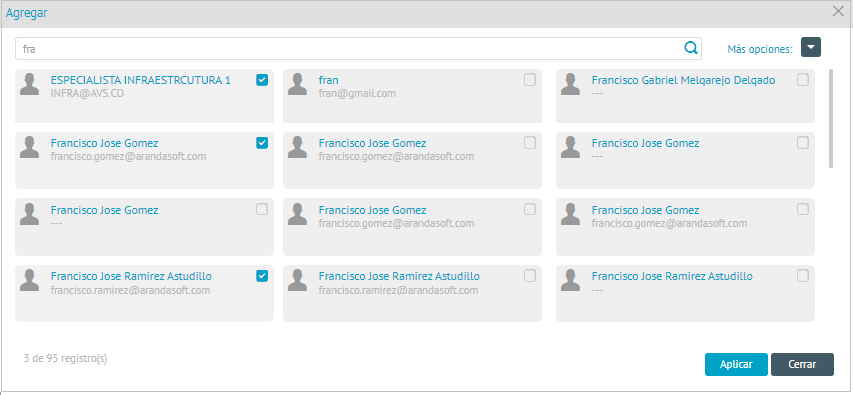Click the person icon beside INFRA@AVS.CO
Viewport: 853px width, 395px height.
[29, 84]
